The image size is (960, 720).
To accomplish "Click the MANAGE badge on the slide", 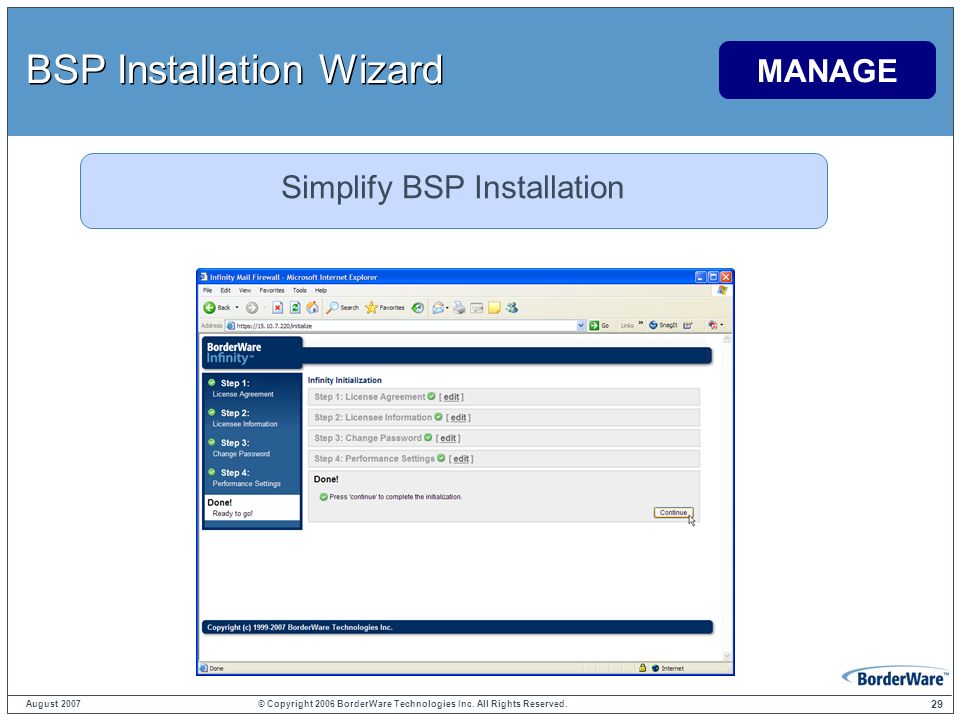I will tap(827, 70).
